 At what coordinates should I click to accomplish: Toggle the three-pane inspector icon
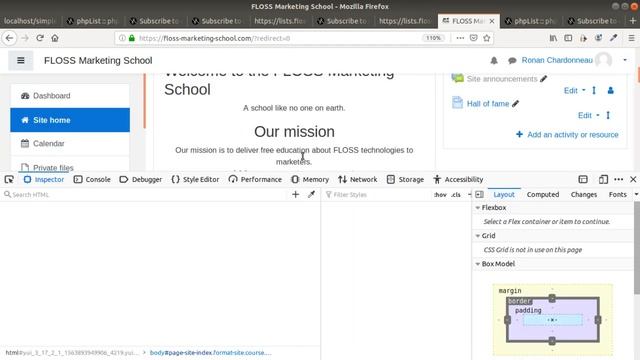(x=480, y=194)
